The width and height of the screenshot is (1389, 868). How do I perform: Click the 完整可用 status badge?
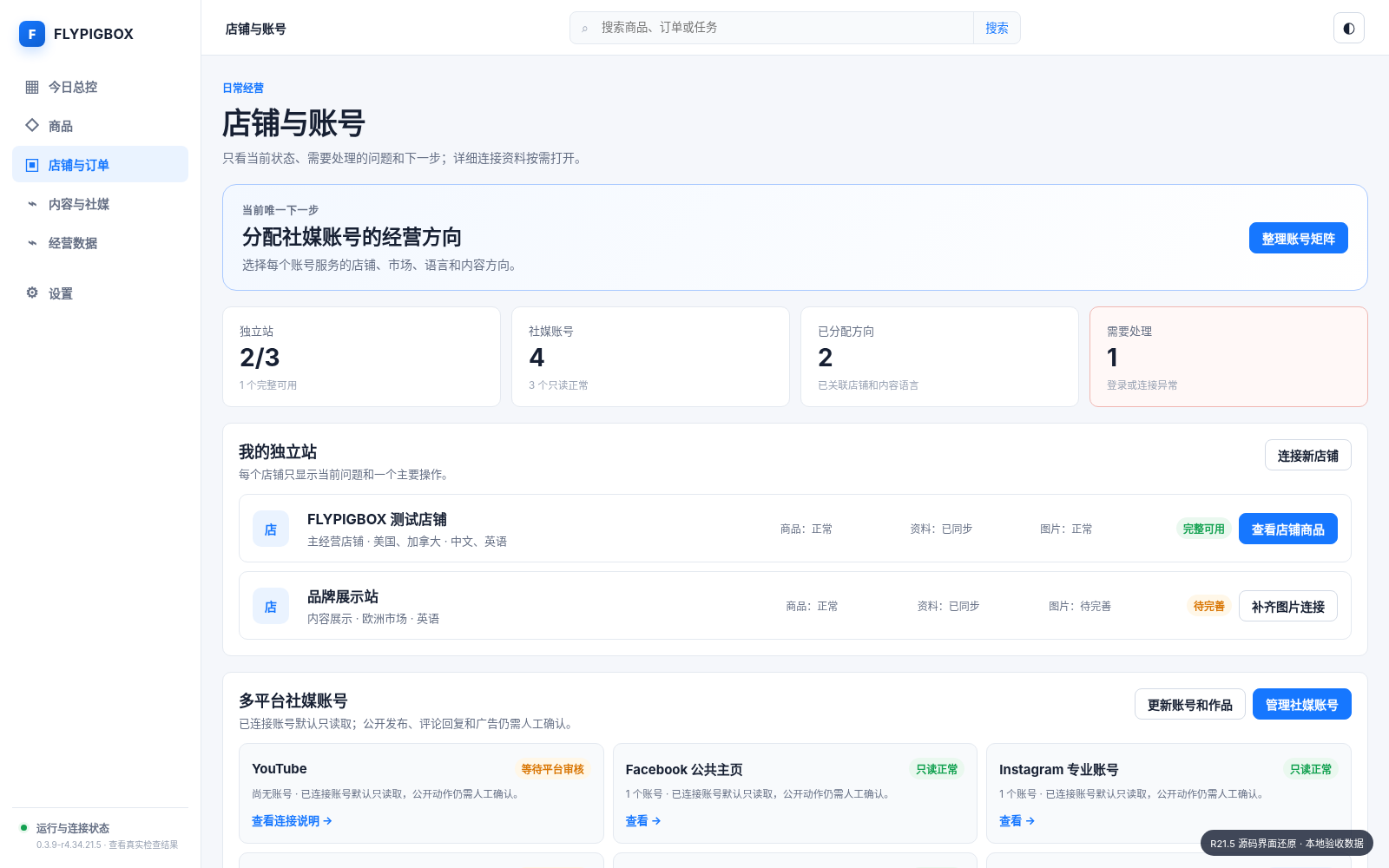click(1204, 529)
